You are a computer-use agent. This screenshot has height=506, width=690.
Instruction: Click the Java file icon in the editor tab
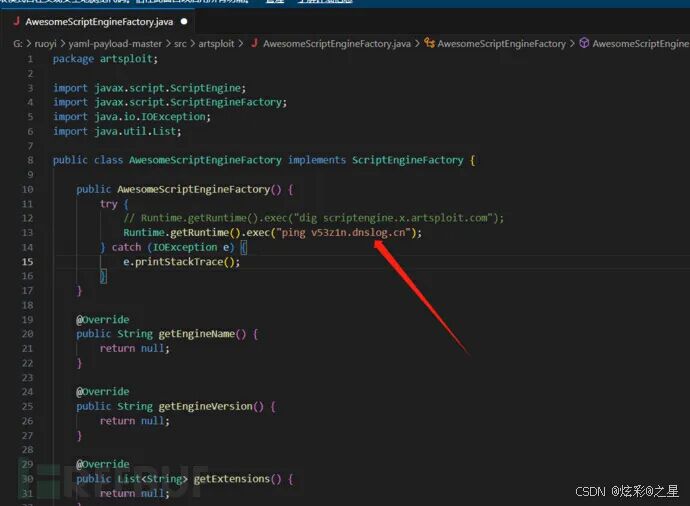(x=16, y=21)
